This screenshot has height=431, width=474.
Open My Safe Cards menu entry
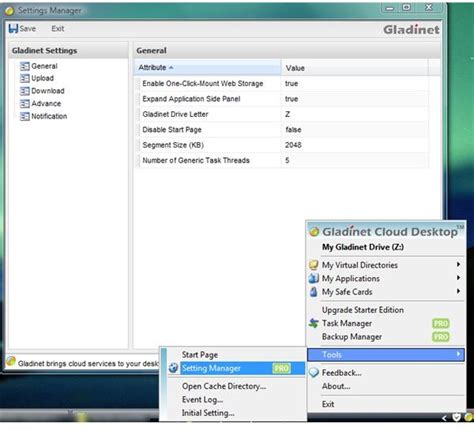tap(386, 292)
